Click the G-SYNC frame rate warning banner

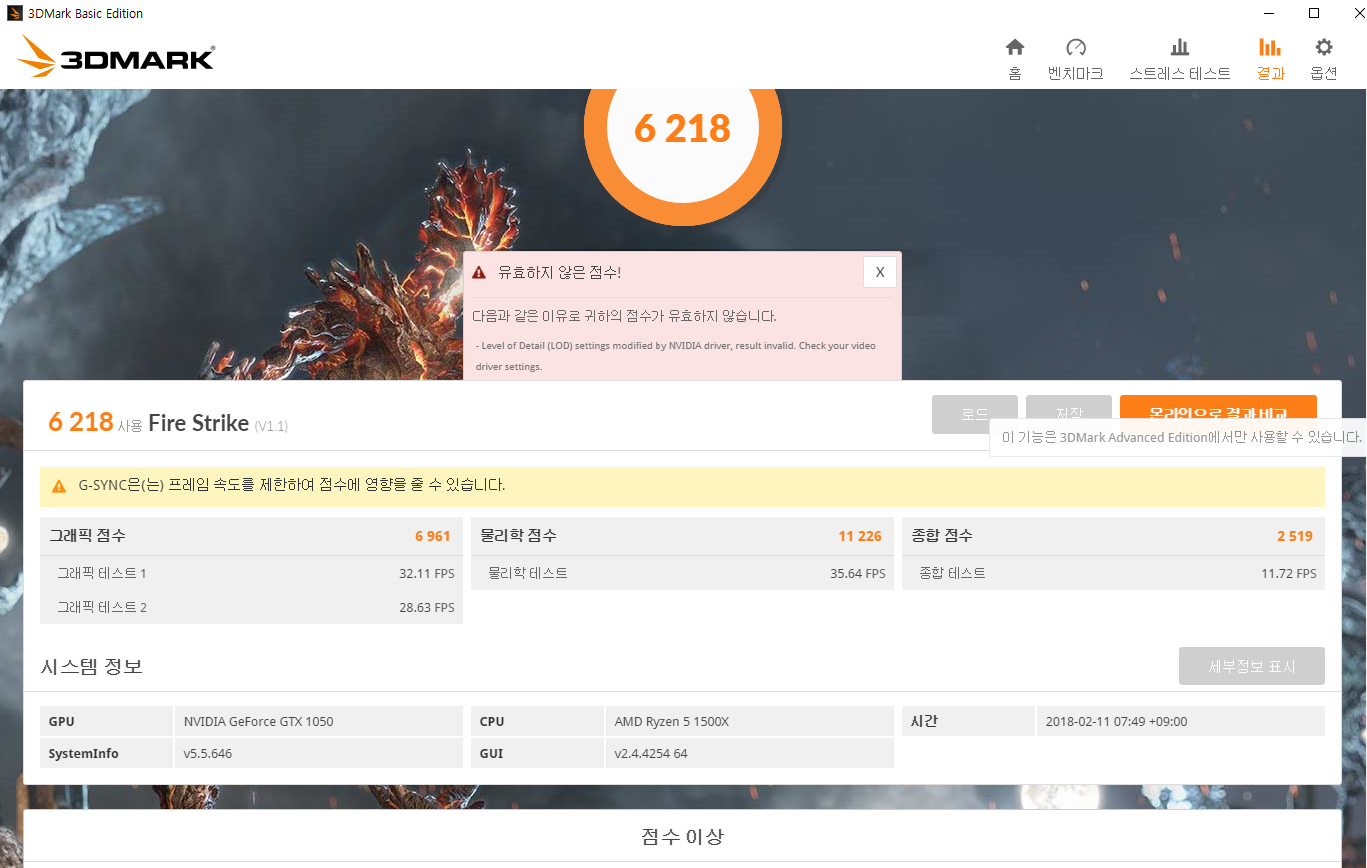tap(682, 486)
